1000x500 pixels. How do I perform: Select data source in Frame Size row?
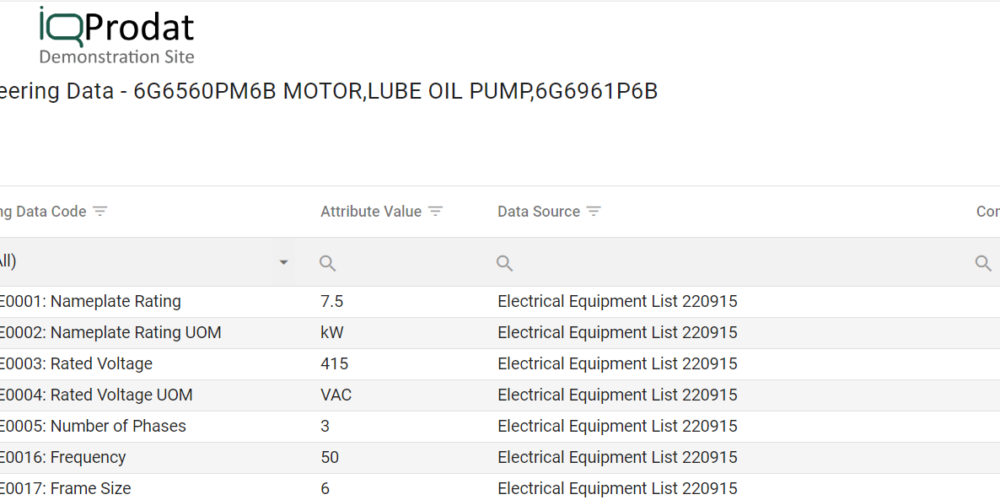(x=617, y=489)
